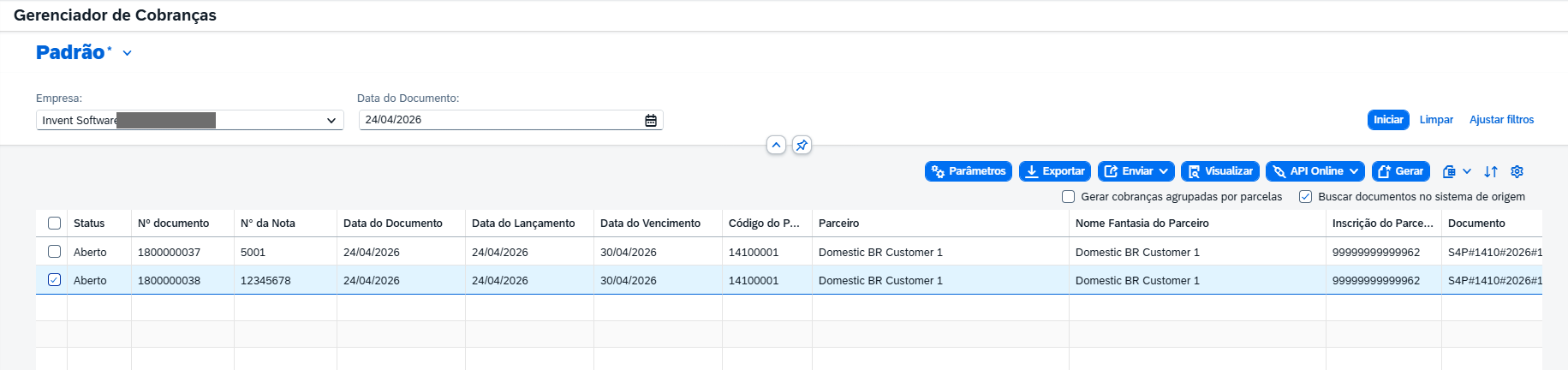Click the Parceiro column header
The image size is (1568, 370).
tap(940, 223)
